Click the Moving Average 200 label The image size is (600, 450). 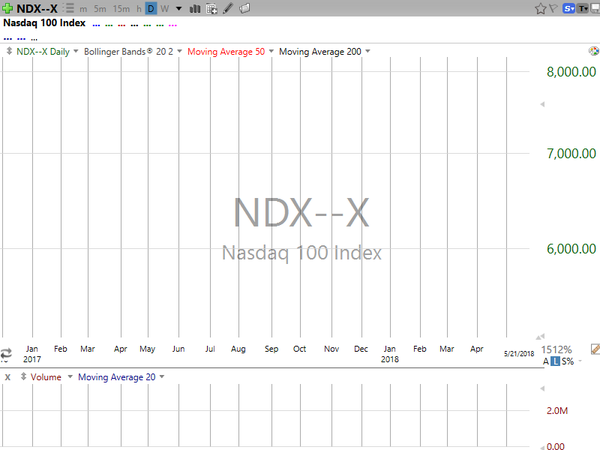(320, 52)
